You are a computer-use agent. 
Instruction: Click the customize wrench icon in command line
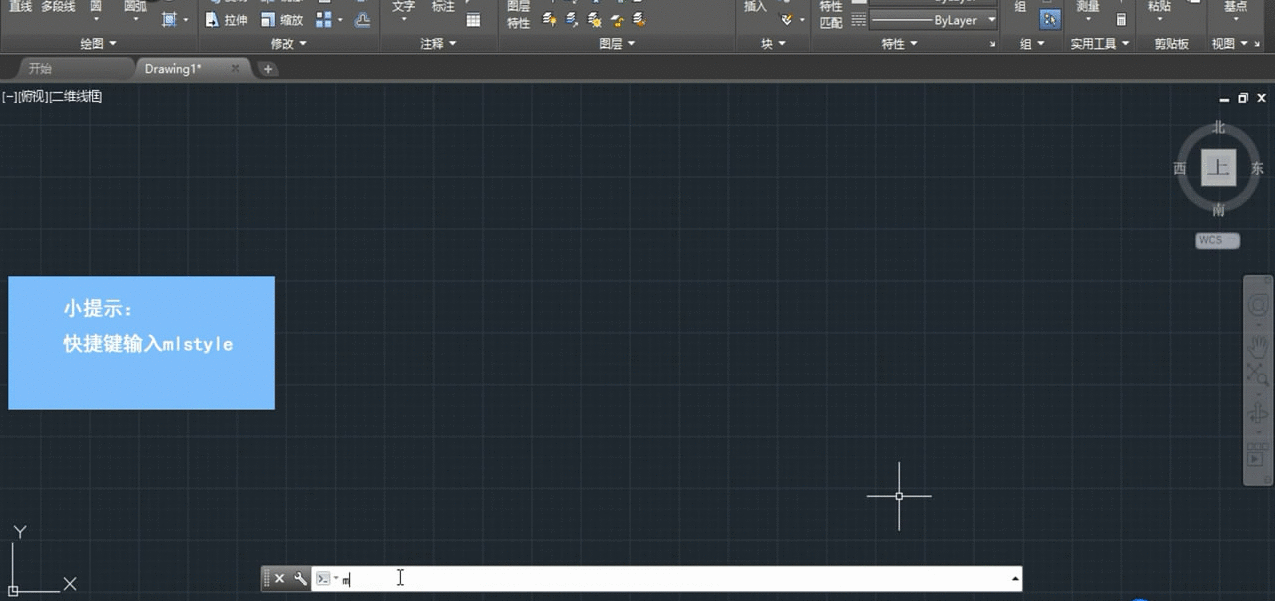(300, 578)
